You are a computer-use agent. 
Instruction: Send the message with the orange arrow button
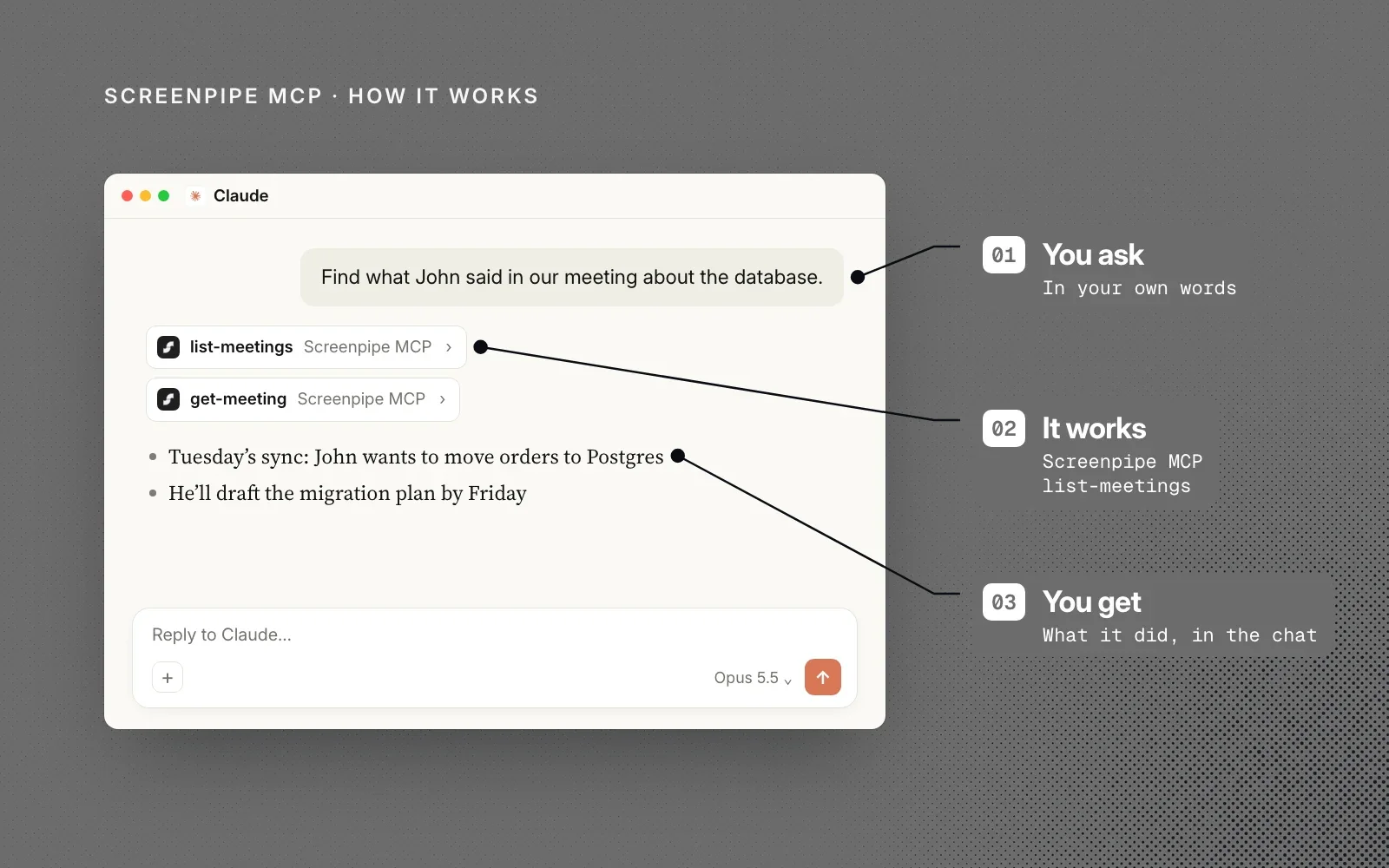pos(823,677)
